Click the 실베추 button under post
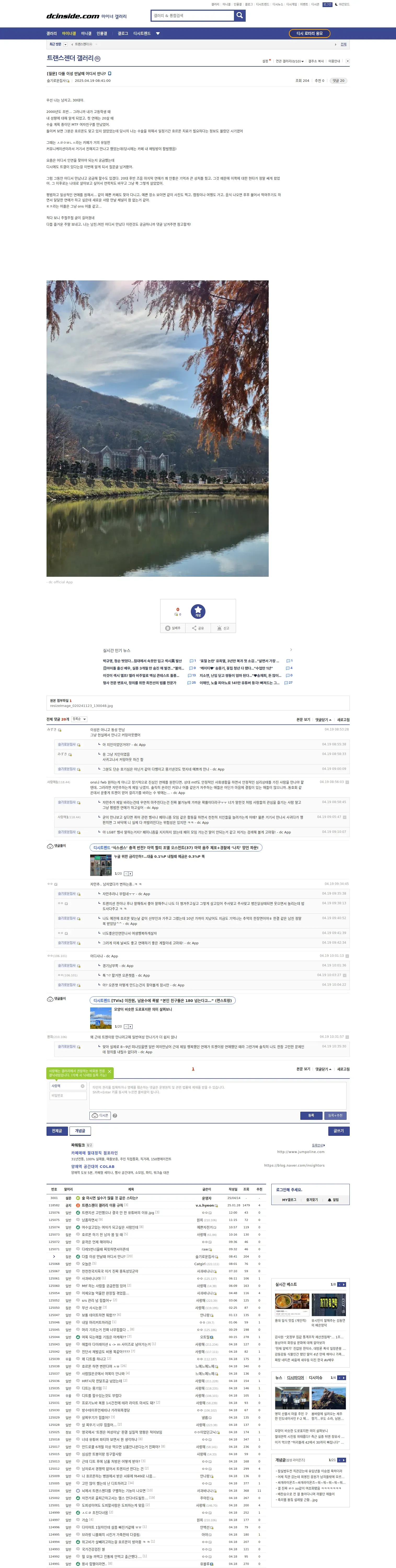This screenshot has width=396, height=1568. click(x=173, y=628)
